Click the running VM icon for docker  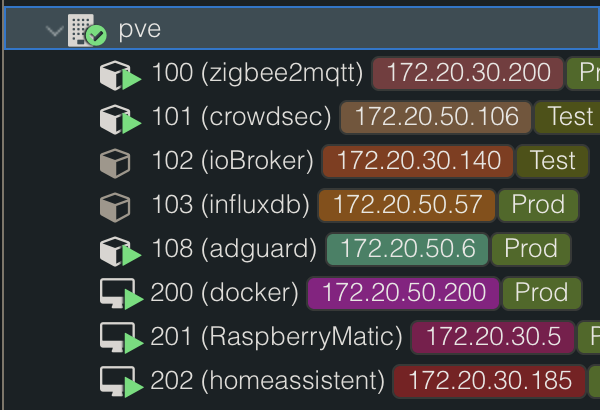121,294
